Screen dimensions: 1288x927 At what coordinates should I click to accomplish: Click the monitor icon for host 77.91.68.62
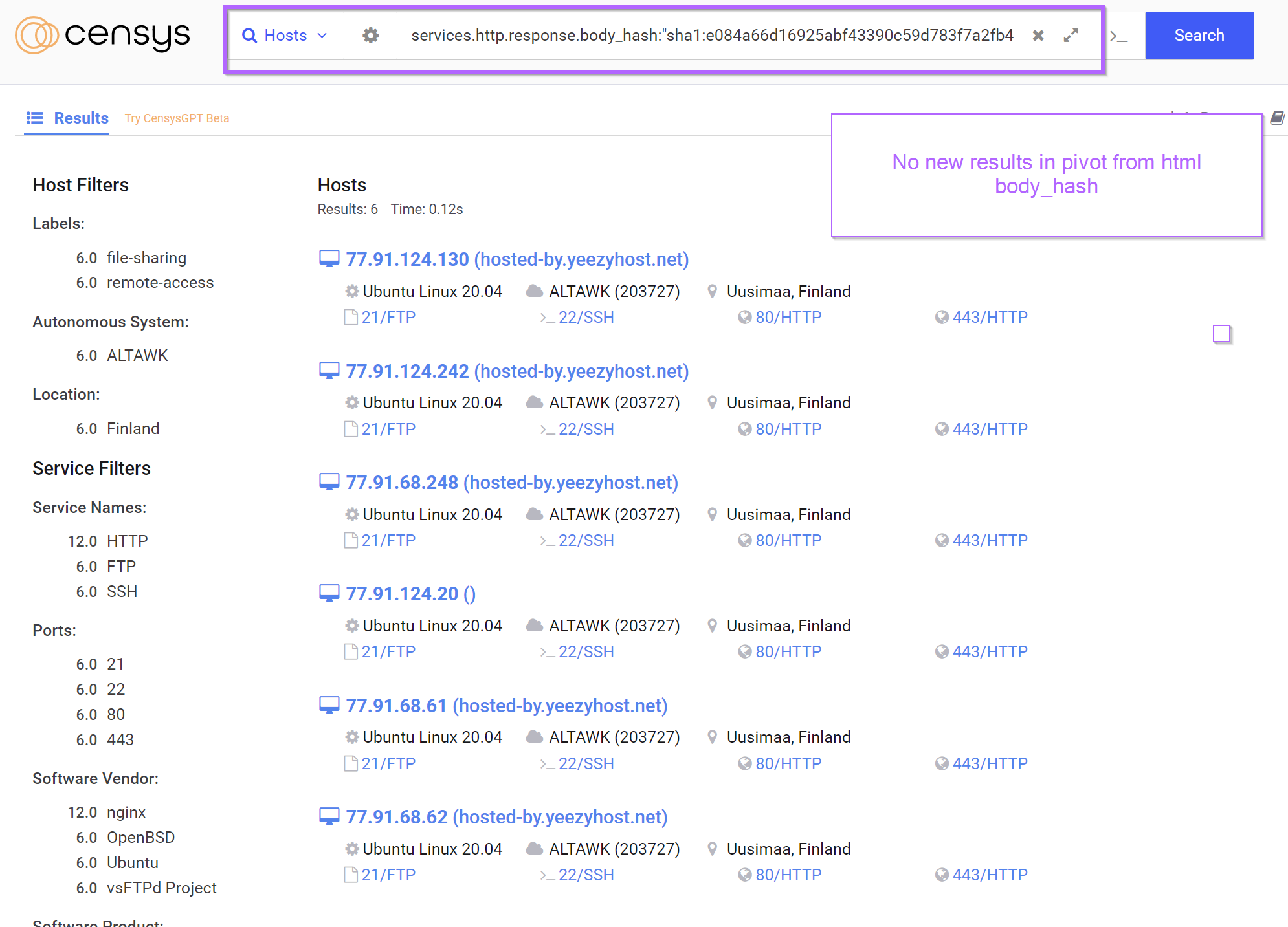coord(329,817)
